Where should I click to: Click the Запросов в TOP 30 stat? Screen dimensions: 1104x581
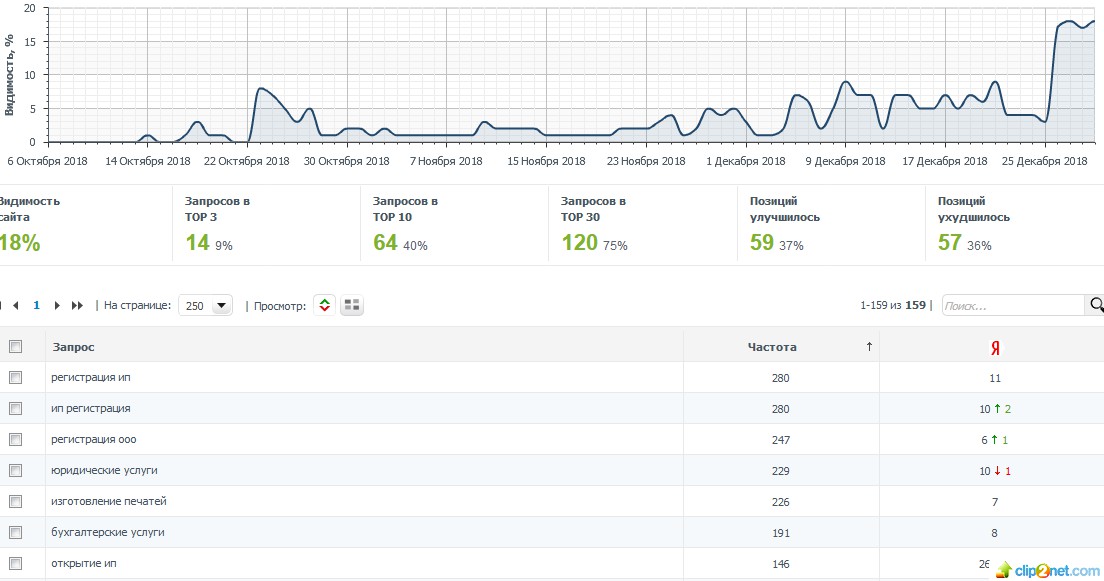(x=594, y=224)
